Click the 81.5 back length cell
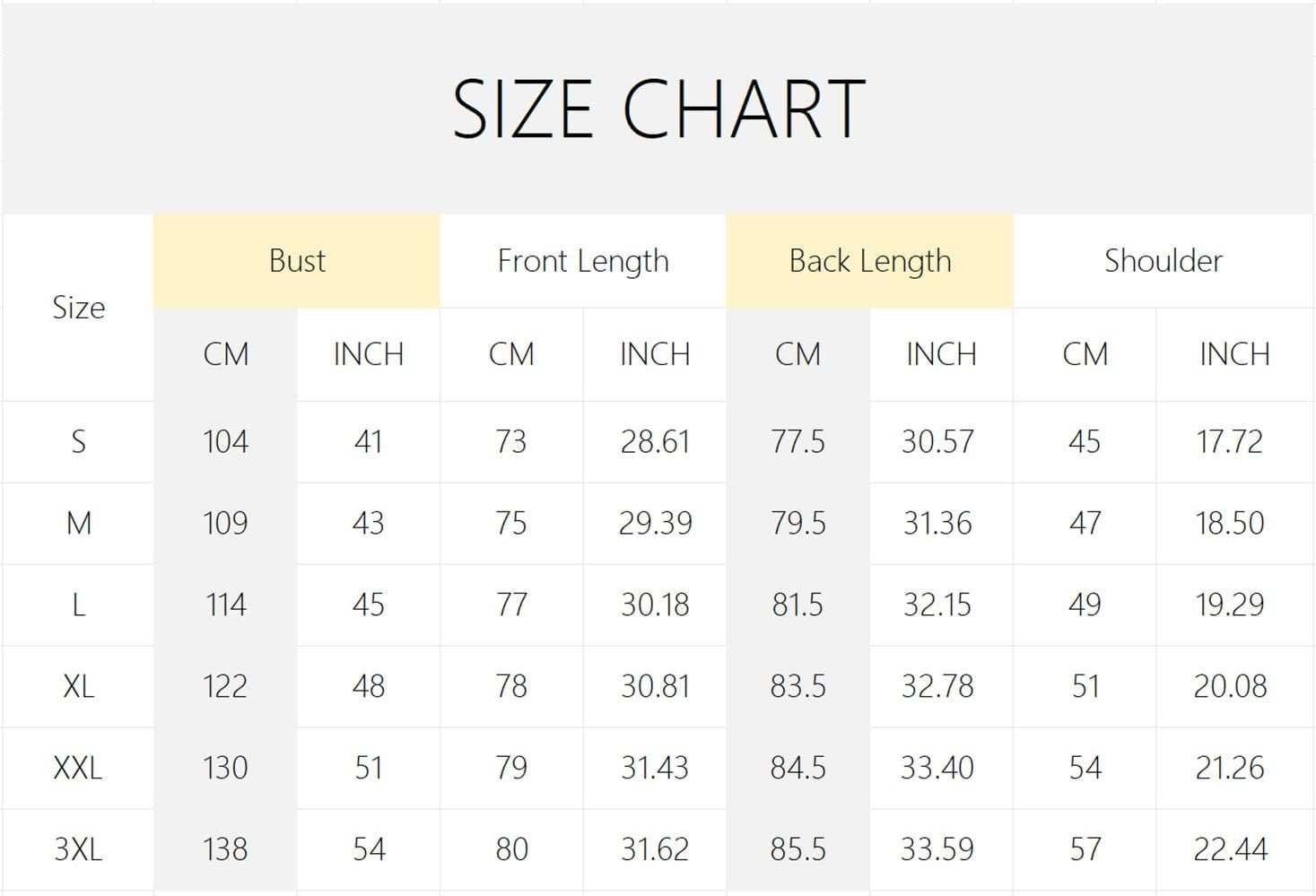This screenshot has height=896, width=1316. [x=797, y=605]
